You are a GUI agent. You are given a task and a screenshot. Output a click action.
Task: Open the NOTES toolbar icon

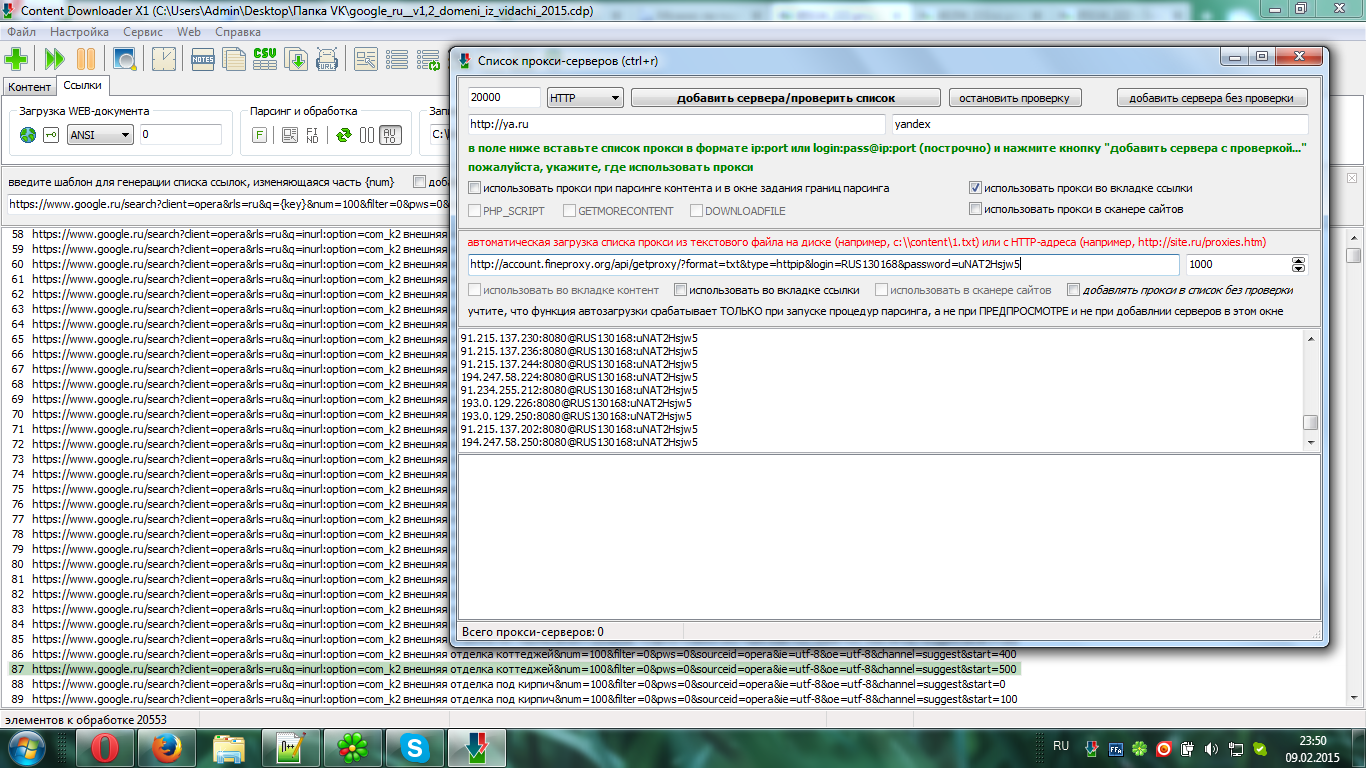(203, 59)
